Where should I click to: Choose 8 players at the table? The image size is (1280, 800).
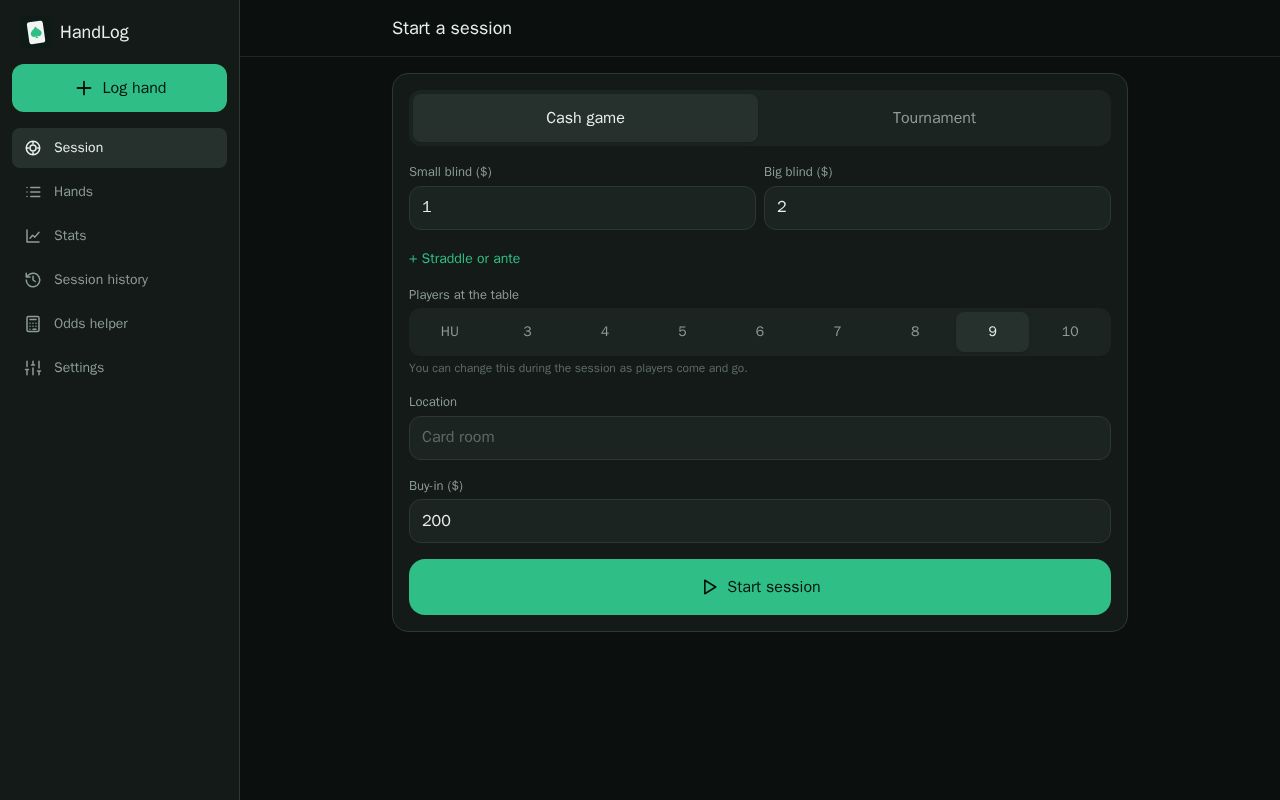point(915,332)
